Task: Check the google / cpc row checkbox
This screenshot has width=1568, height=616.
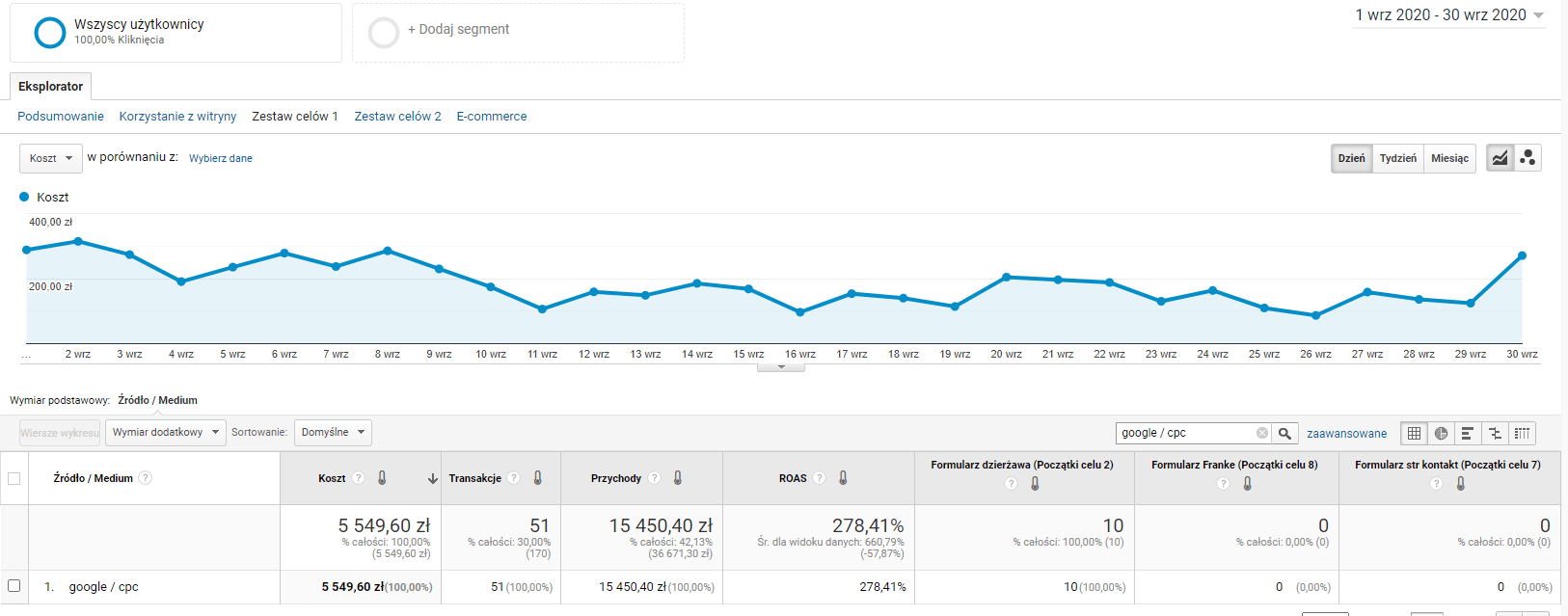Action: [14, 586]
